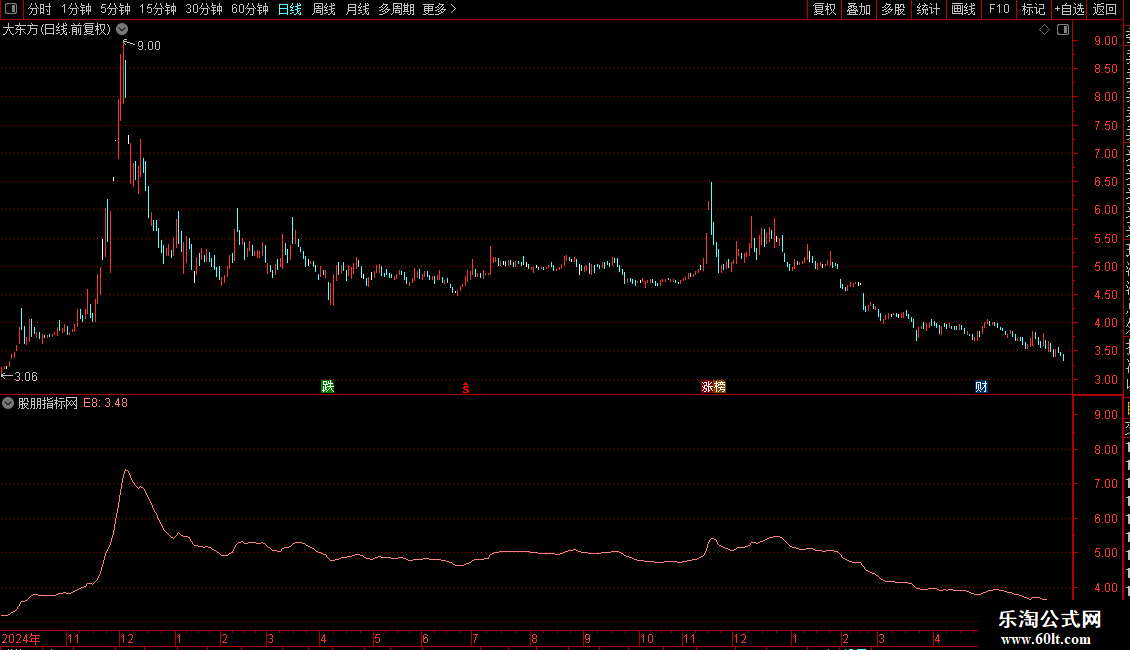
Task: Click the 涨榜 marker on chart
Action: (713, 387)
